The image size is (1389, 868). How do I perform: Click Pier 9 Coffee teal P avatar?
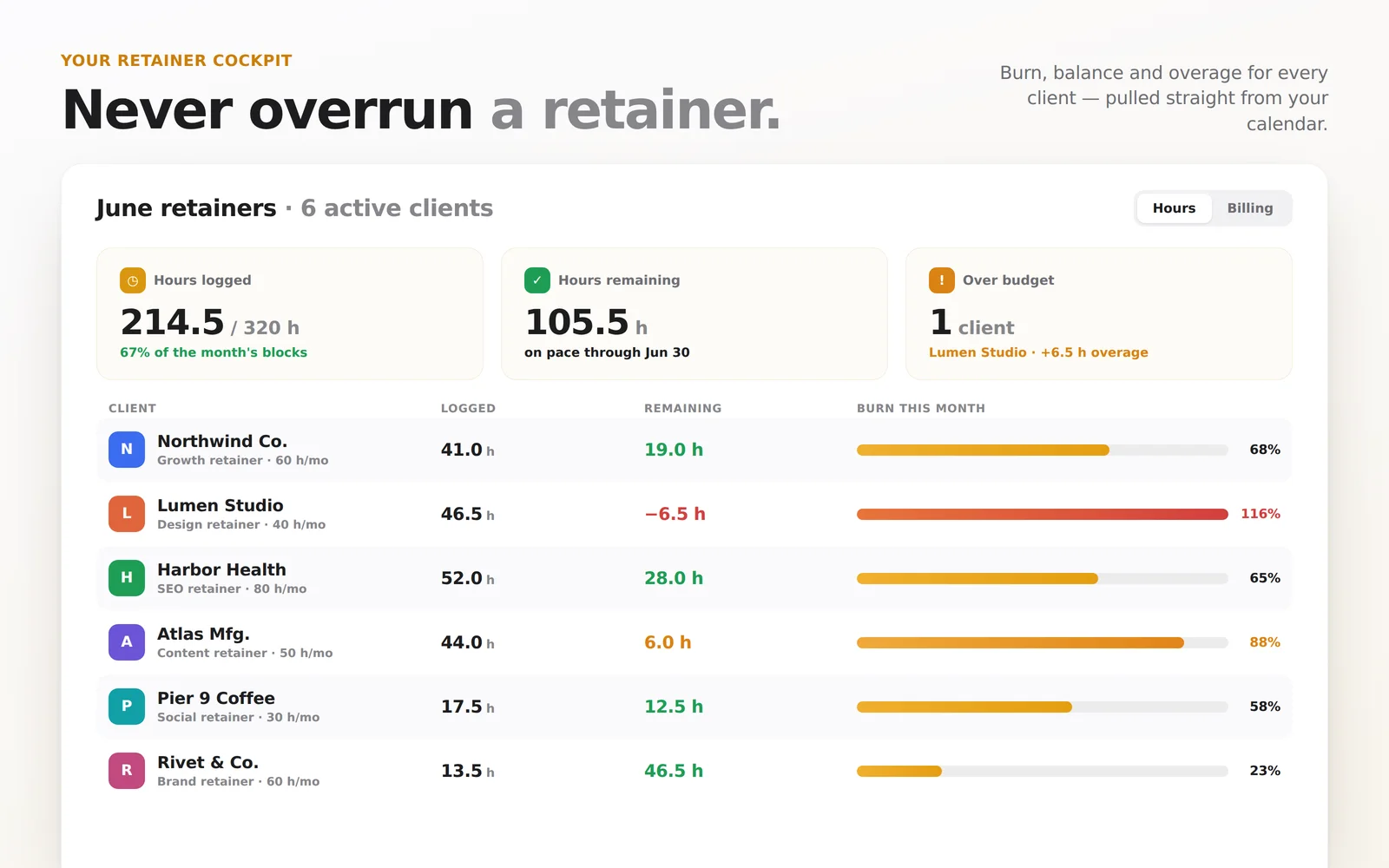[127, 707]
